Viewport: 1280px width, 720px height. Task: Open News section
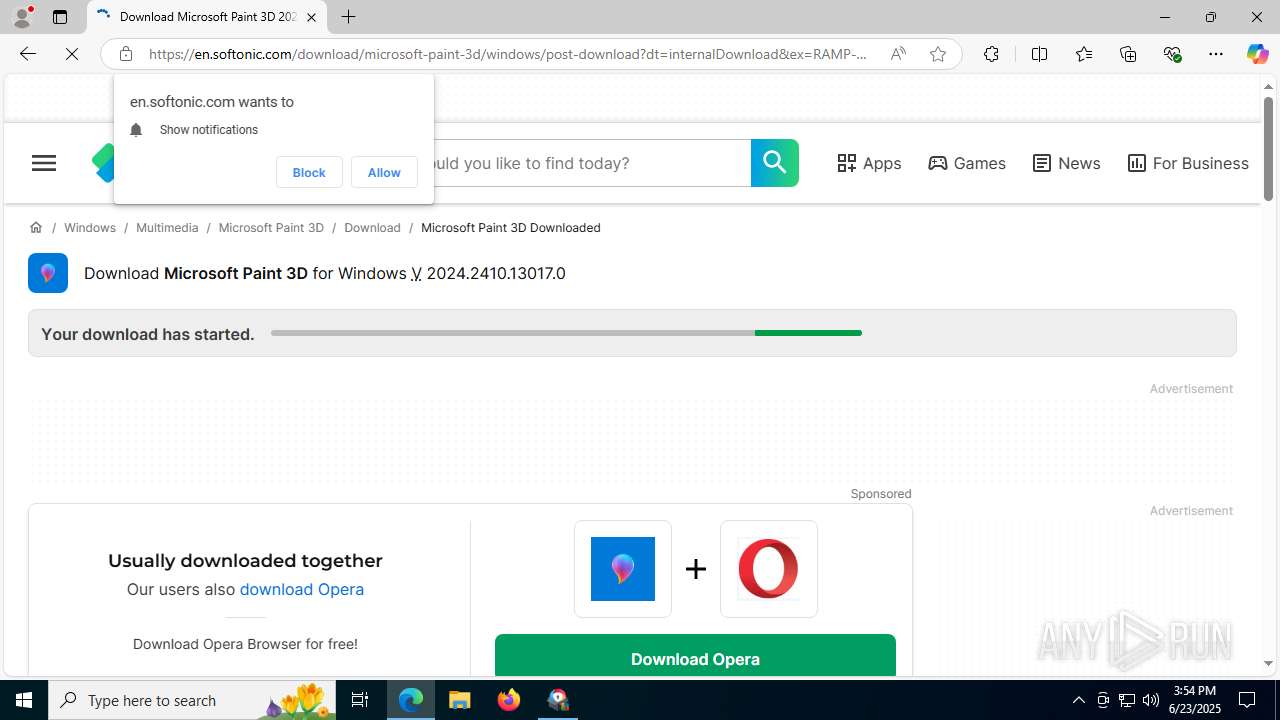(1066, 163)
